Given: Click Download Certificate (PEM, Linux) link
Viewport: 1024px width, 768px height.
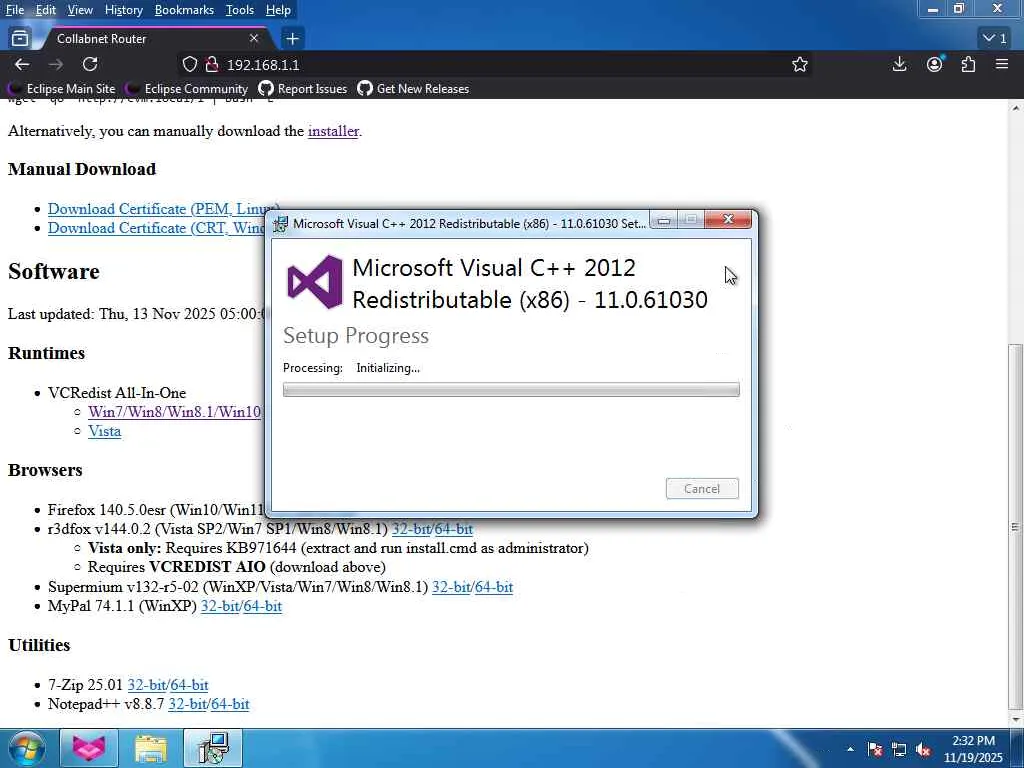Looking at the screenshot, I should (157, 209).
